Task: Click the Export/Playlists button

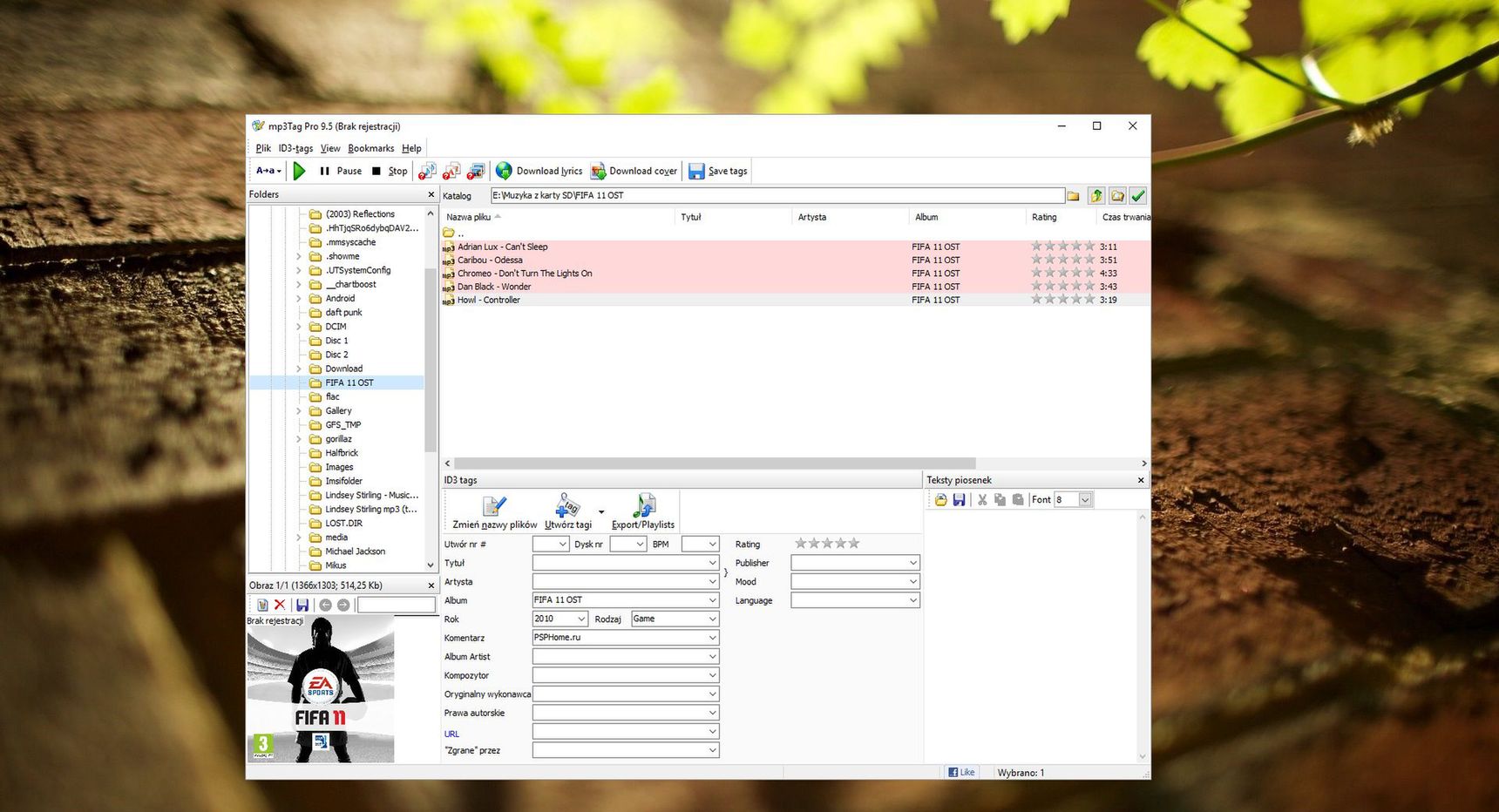Action: [x=643, y=511]
